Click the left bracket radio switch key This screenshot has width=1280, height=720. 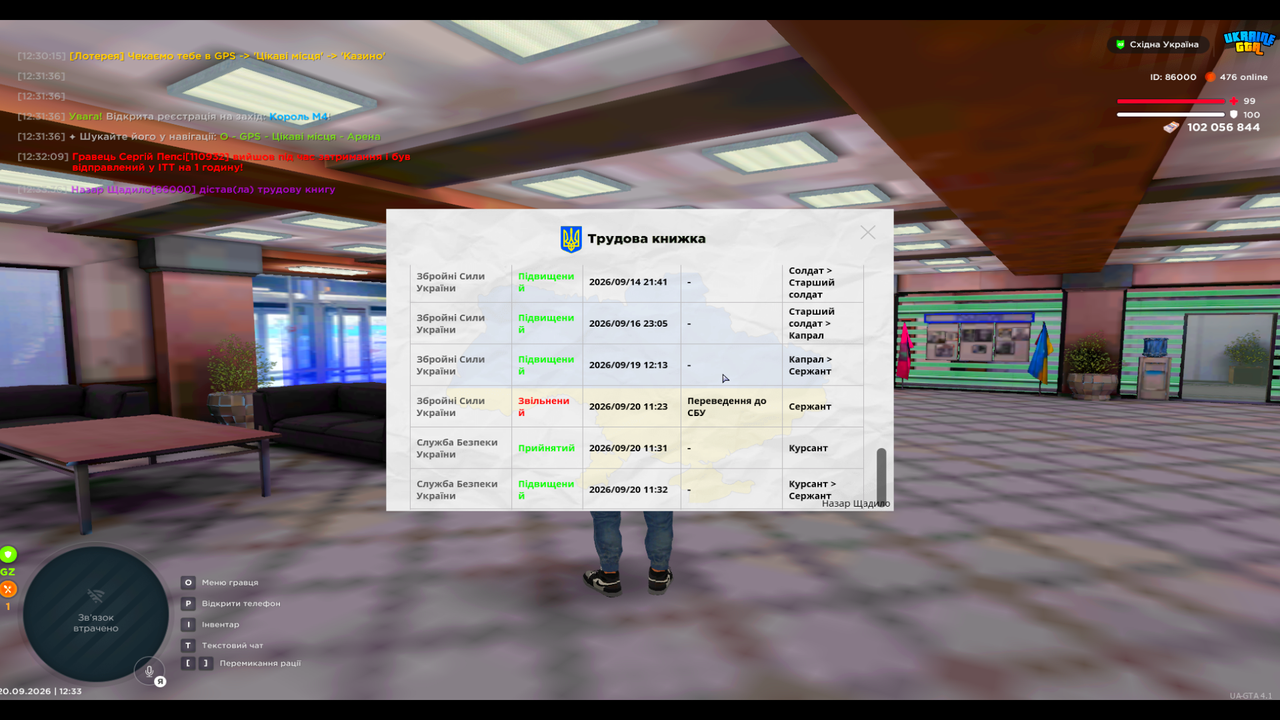click(188, 663)
